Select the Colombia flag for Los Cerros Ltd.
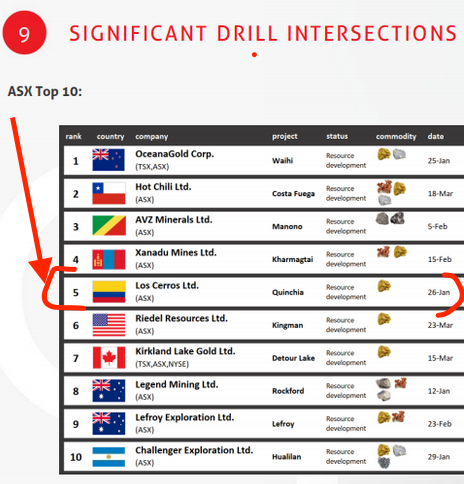The width and height of the screenshot is (464, 484). pos(109,292)
